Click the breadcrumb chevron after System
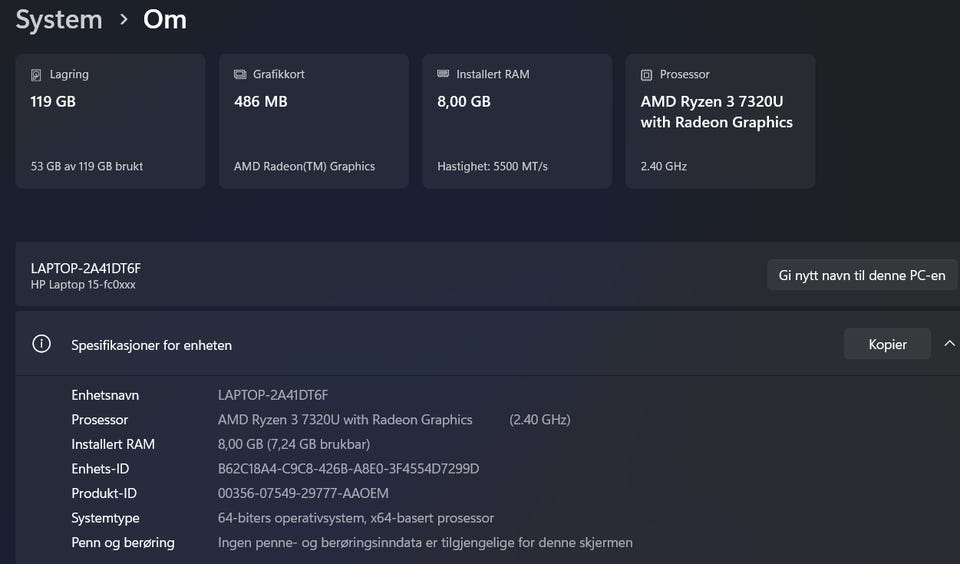Screen dimensions: 960x564 [123, 19]
